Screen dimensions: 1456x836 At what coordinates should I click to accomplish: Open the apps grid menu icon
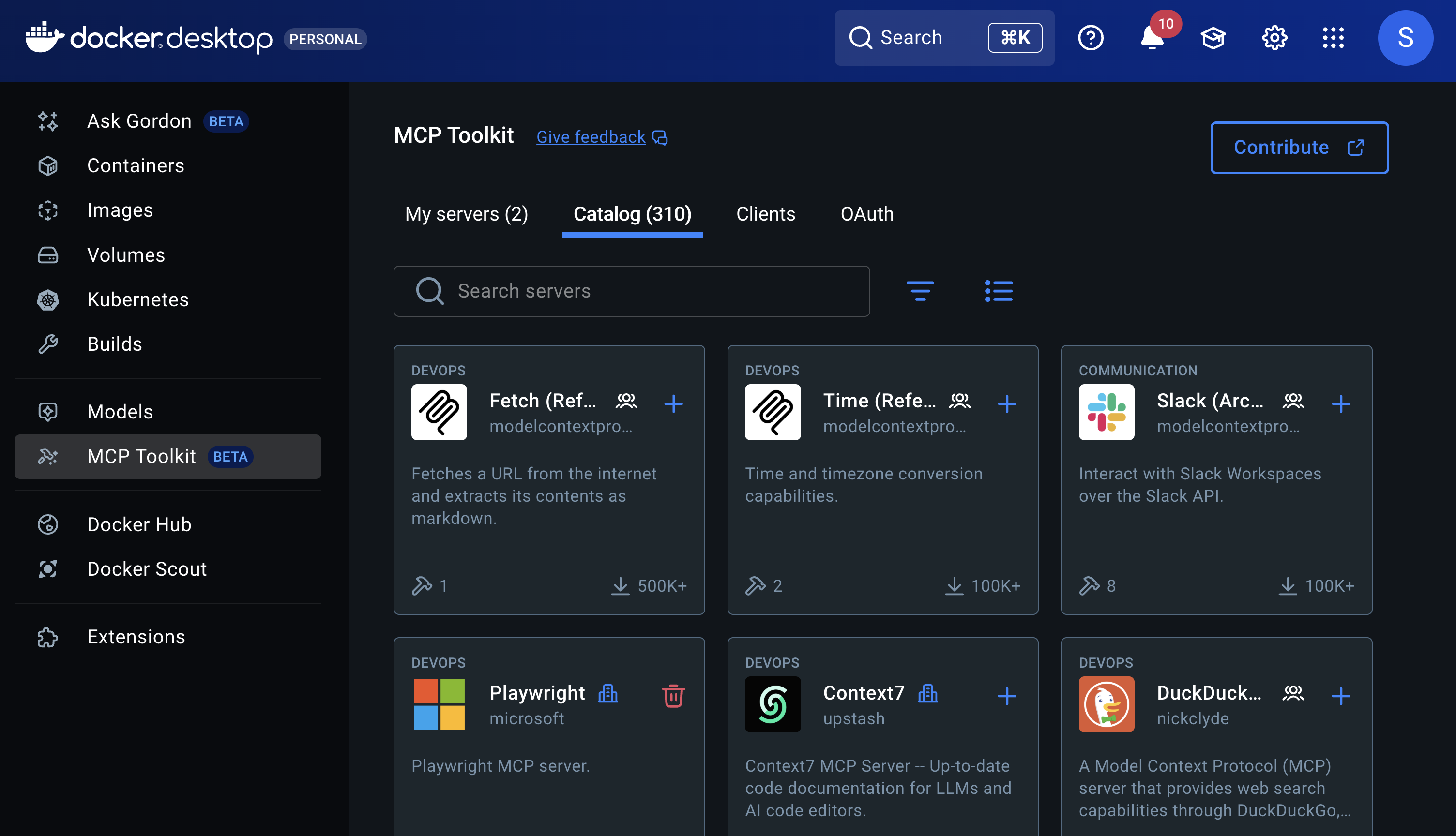[x=1333, y=38]
